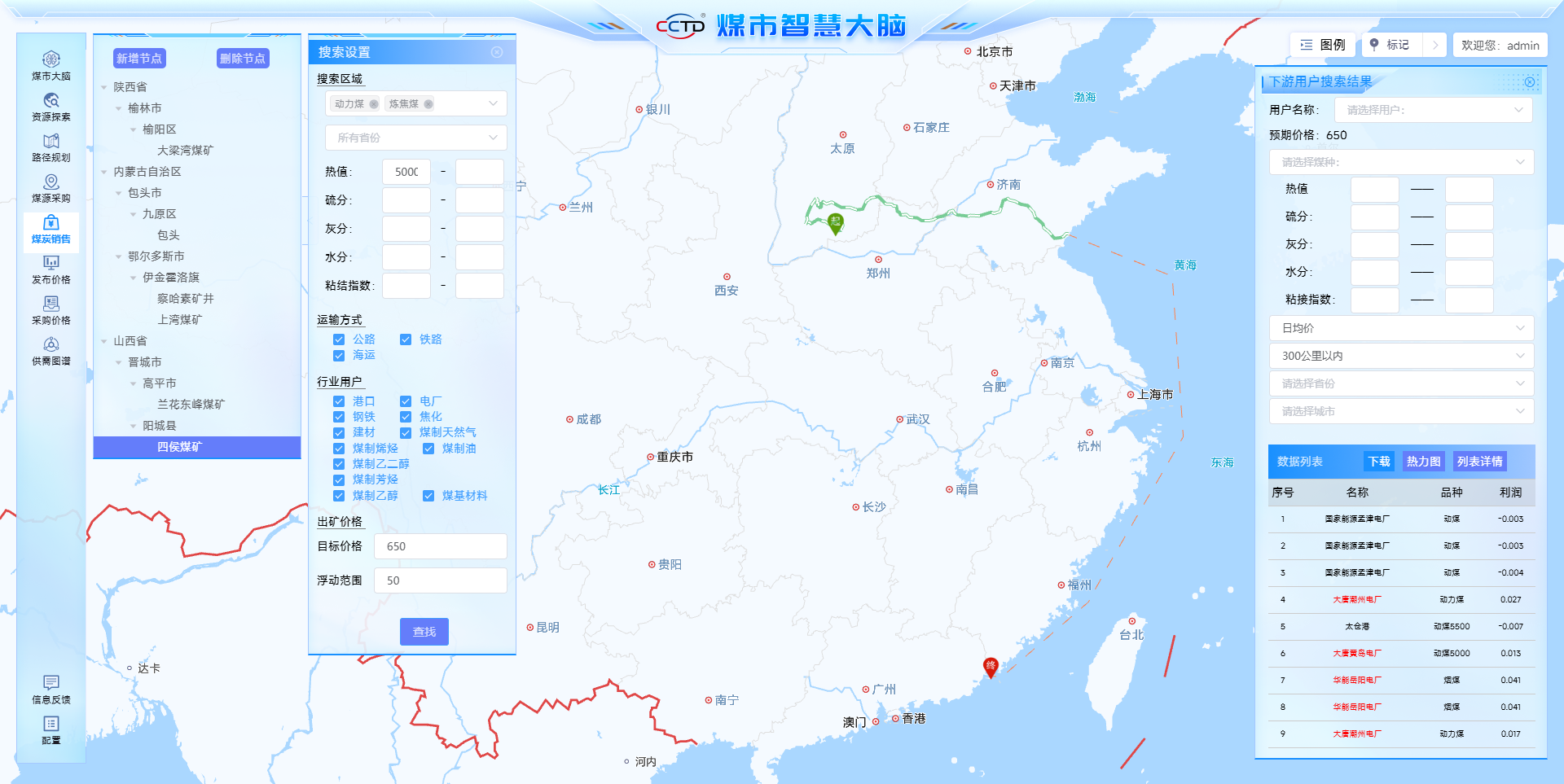
Task: Open the 列表详情 tab
Action: coord(1479,462)
